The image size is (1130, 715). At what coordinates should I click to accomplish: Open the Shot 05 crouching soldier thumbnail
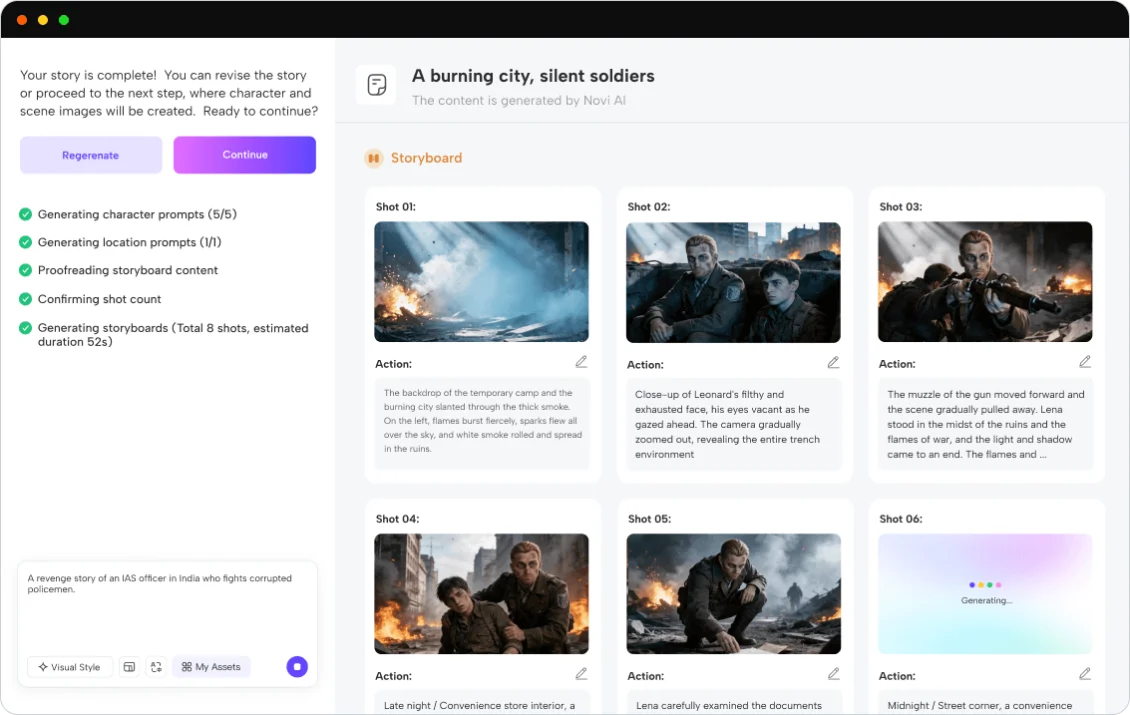tap(734, 594)
